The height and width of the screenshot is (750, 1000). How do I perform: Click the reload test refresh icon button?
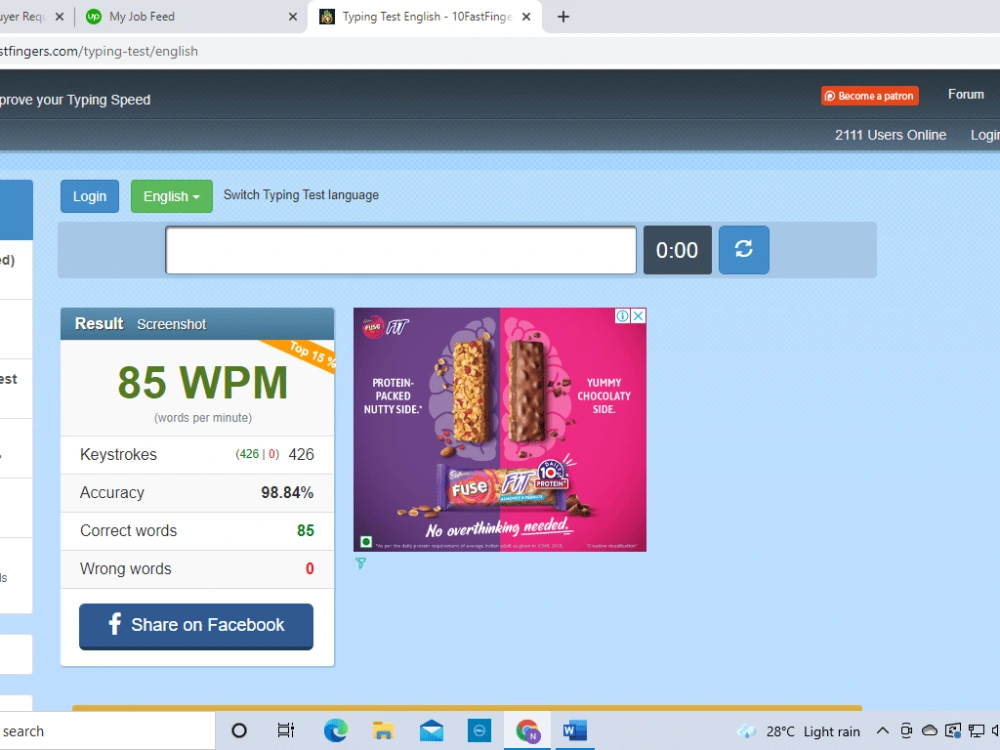coord(744,249)
